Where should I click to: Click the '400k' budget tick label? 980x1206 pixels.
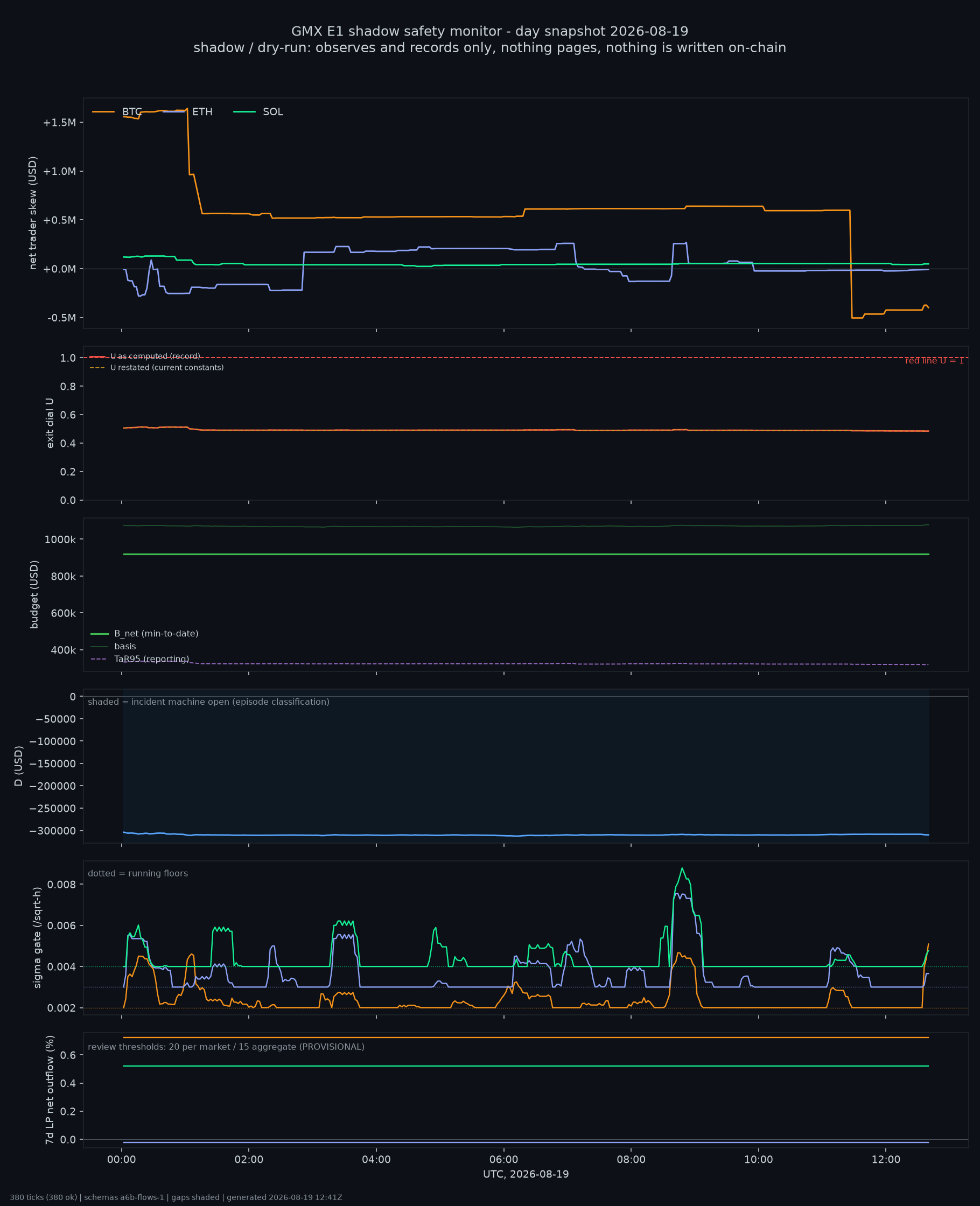tap(63, 650)
